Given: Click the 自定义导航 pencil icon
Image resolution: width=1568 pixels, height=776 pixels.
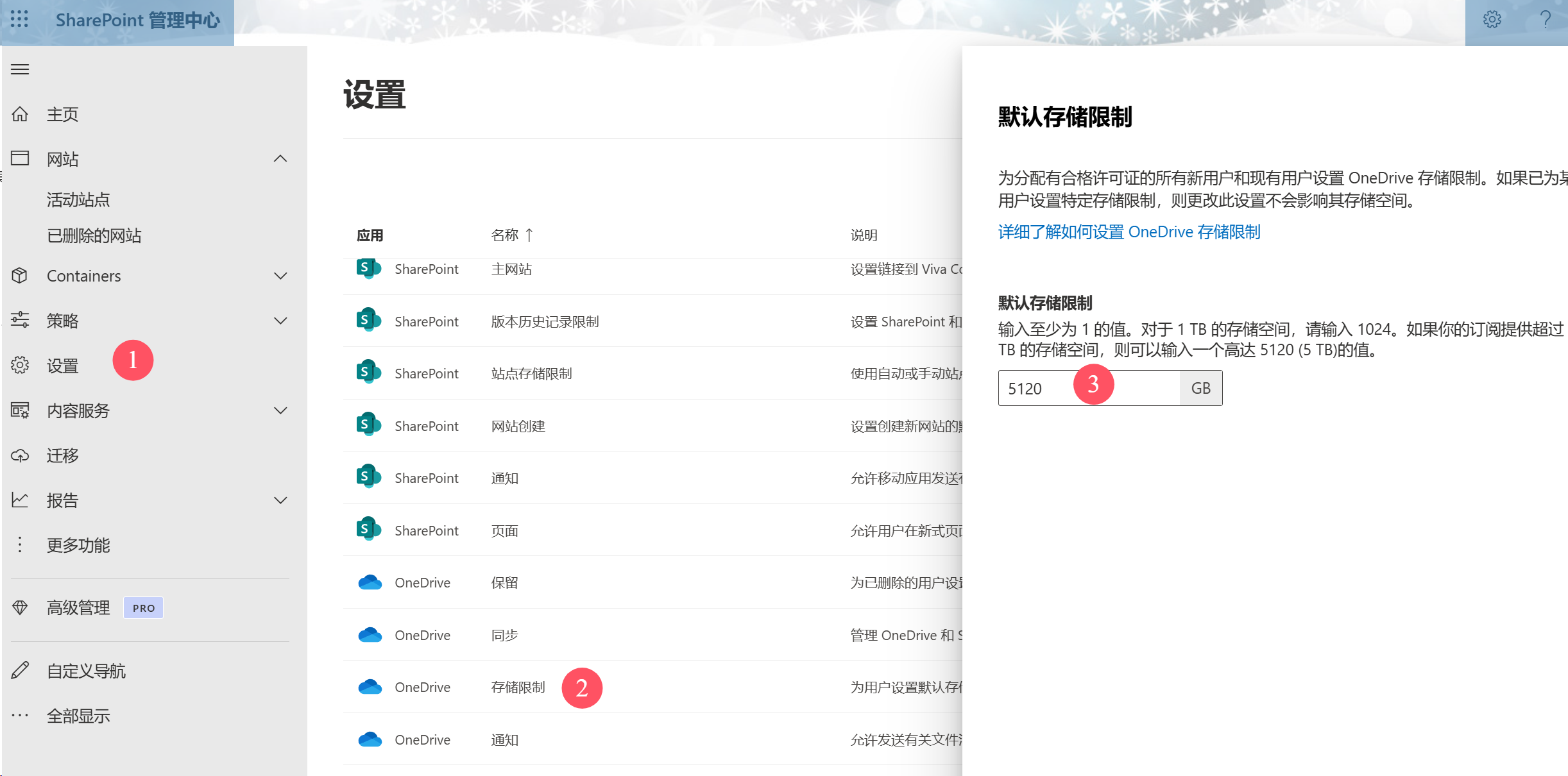Looking at the screenshot, I should (20, 671).
